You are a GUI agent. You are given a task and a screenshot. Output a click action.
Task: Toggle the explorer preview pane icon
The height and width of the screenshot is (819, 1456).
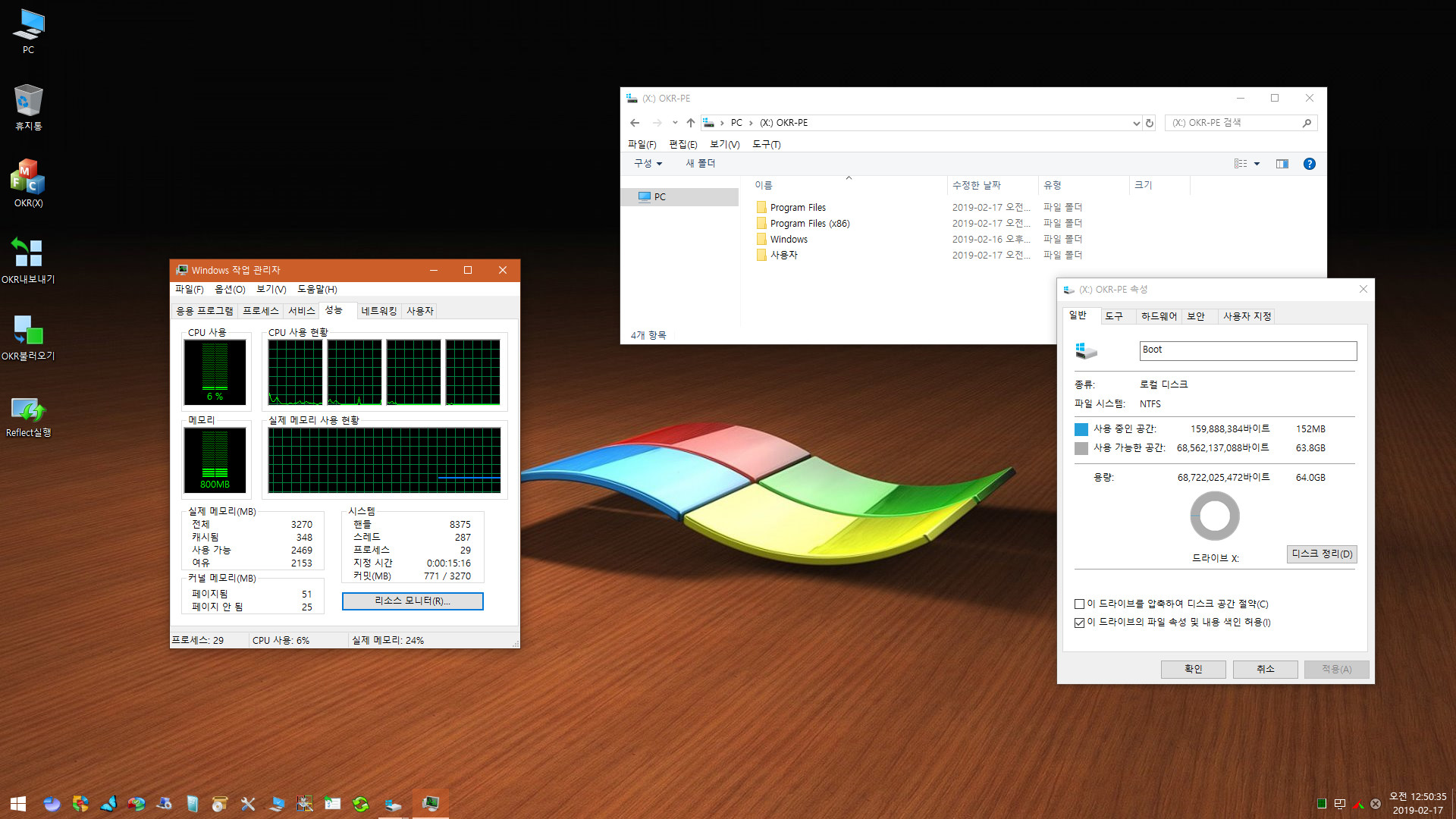(x=1282, y=164)
